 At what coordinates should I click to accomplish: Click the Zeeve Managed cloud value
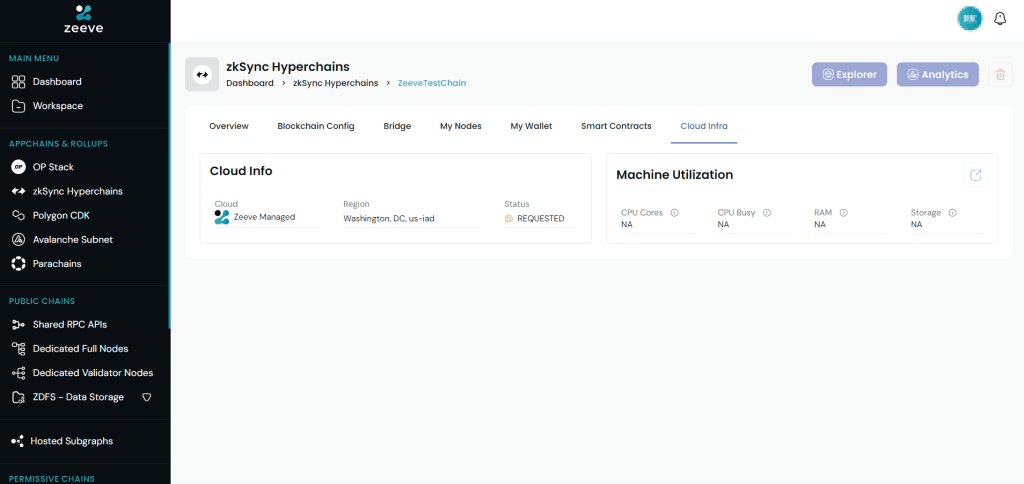point(264,218)
